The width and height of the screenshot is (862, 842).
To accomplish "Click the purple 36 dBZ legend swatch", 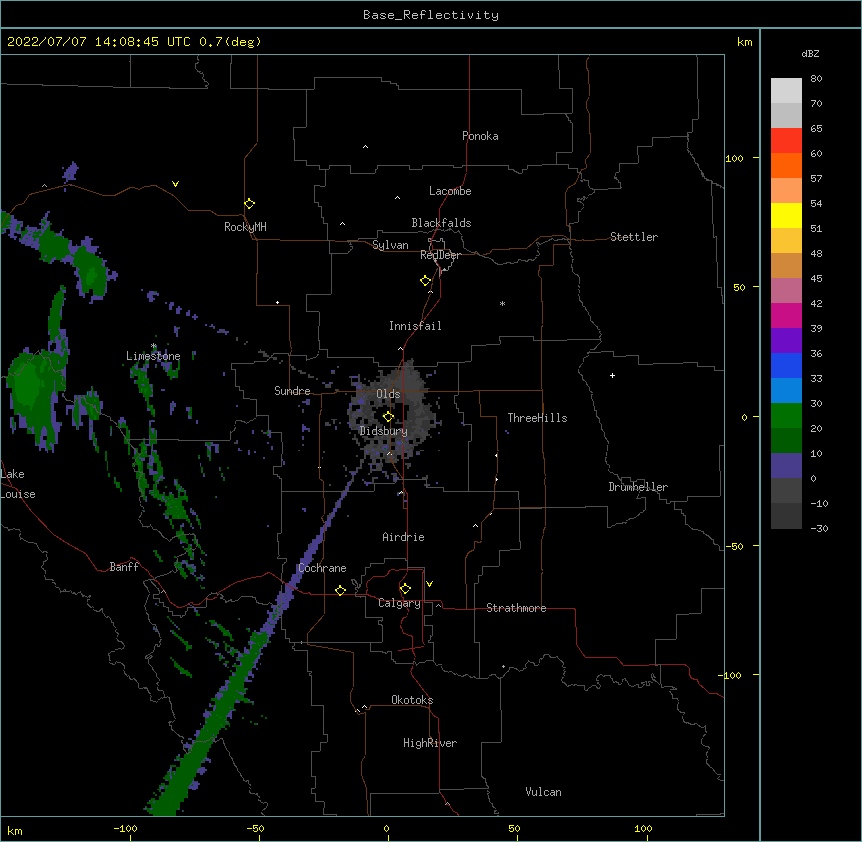I will tap(786, 341).
